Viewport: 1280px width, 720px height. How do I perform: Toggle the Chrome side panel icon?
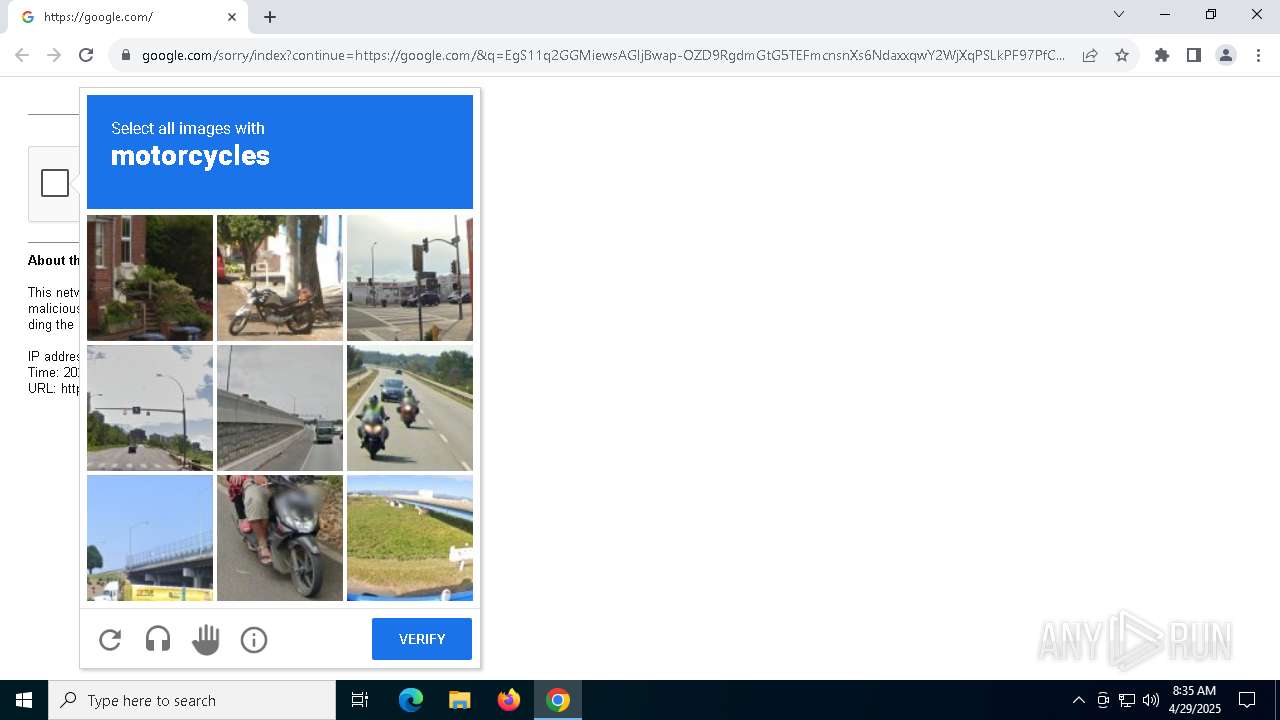[x=1194, y=55]
